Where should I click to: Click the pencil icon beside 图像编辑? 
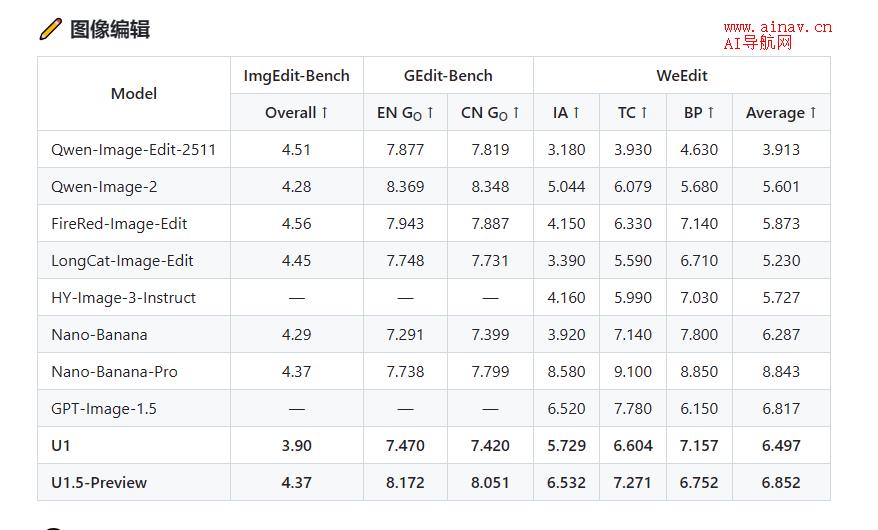(x=50, y=29)
